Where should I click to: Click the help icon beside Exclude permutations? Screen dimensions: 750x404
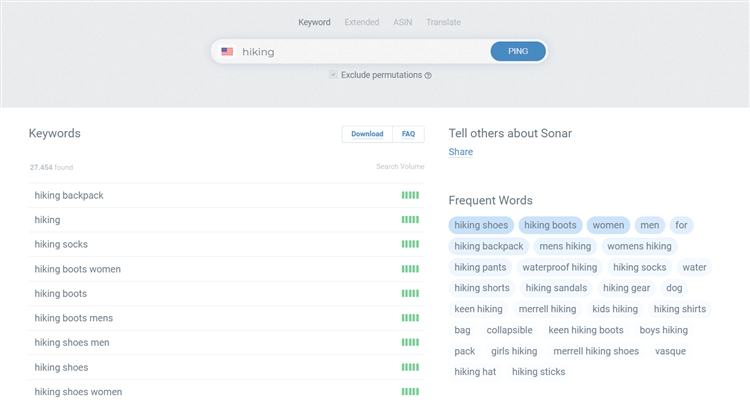click(428, 75)
